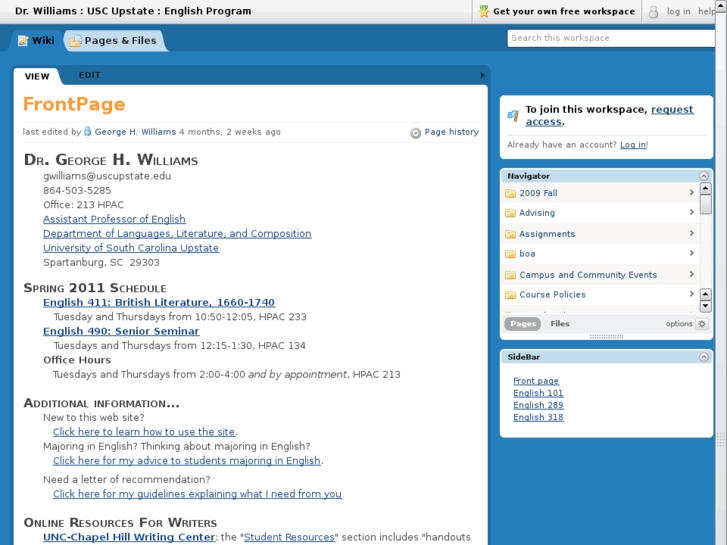The height and width of the screenshot is (545, 727).
Task: Expand the Advising folder arrow
Action: [691, 212]
